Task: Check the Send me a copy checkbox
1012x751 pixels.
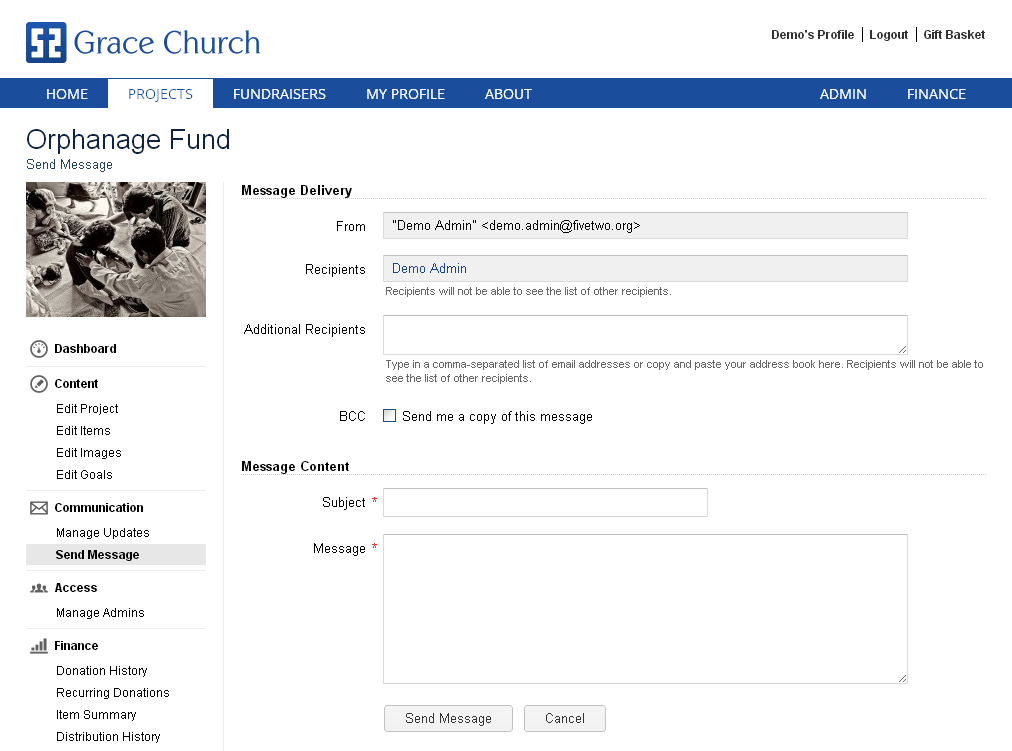Action: point(389,416)
